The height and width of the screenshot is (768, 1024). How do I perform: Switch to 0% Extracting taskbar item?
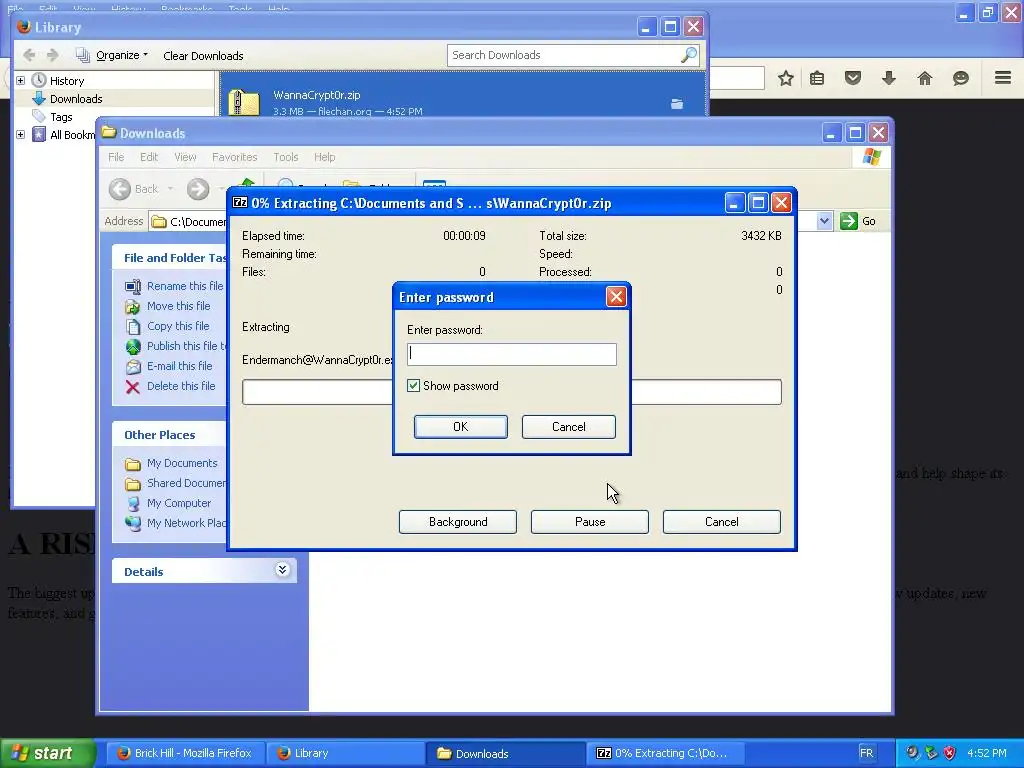(x=666, y=753)
